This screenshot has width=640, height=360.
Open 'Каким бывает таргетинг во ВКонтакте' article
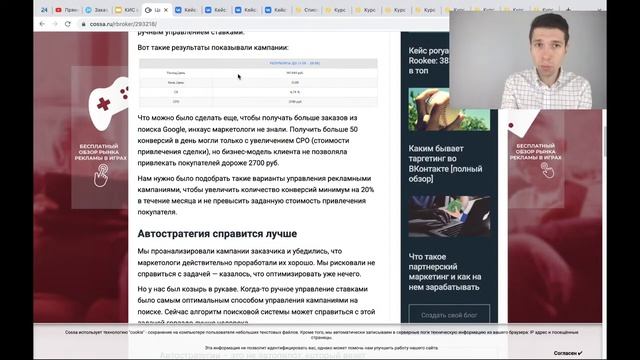point(445,163)
